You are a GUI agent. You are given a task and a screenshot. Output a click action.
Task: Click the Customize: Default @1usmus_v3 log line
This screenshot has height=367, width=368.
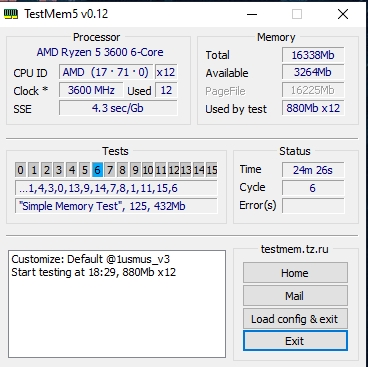pos(91,259)
